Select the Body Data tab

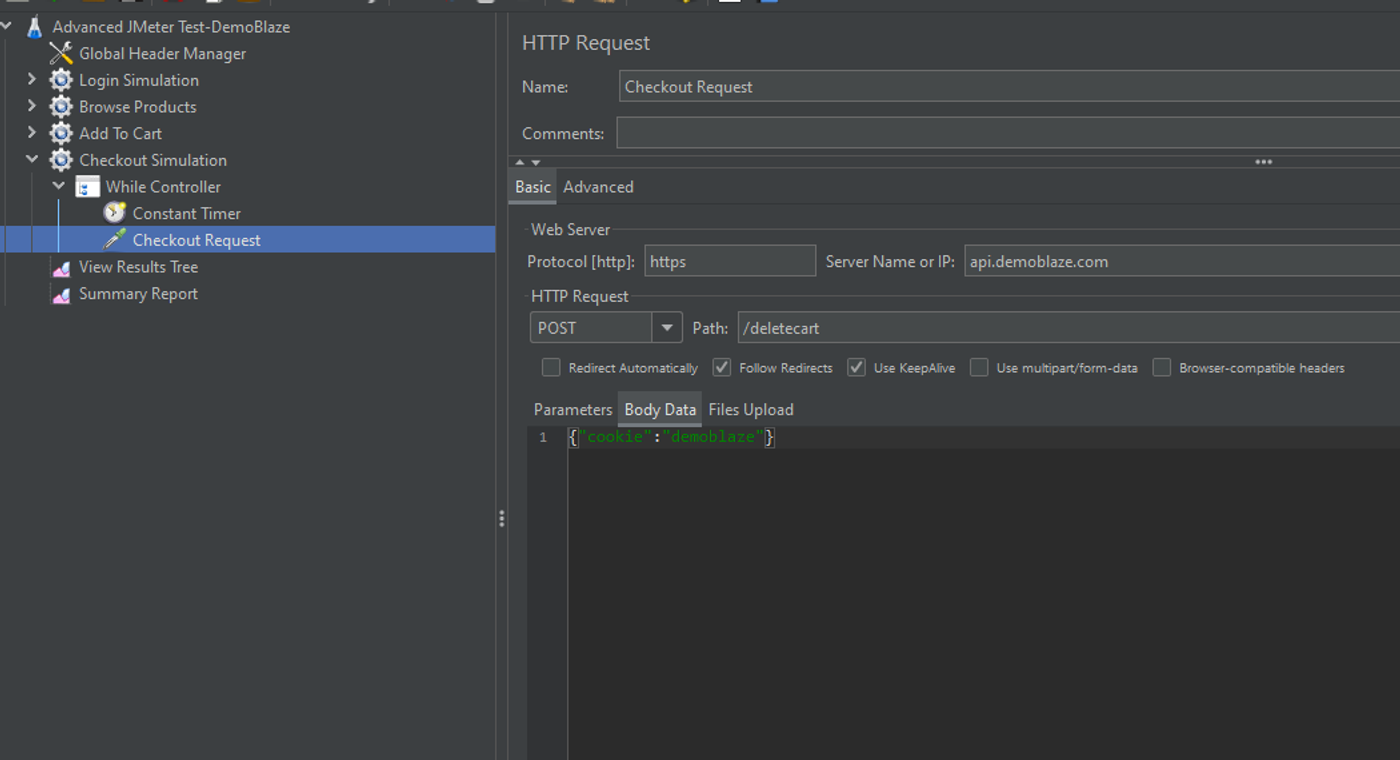point(660,410)
